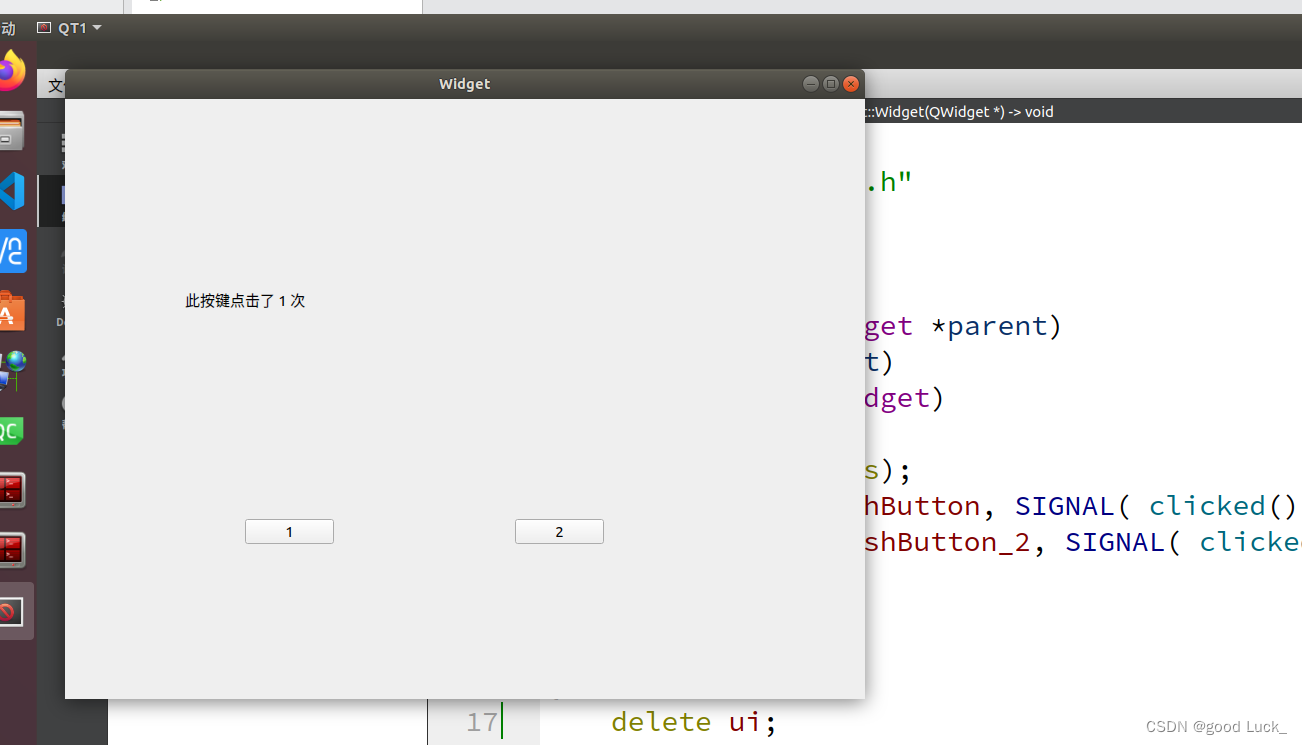Click line number 17 in the gutter
Viewport: 1302px width, 745px height.
pyautogui.click(x=482, y=721)
